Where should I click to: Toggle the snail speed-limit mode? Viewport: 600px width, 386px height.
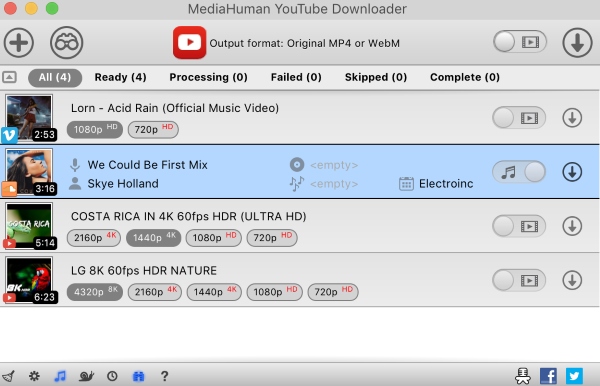[x=86, y=376]
